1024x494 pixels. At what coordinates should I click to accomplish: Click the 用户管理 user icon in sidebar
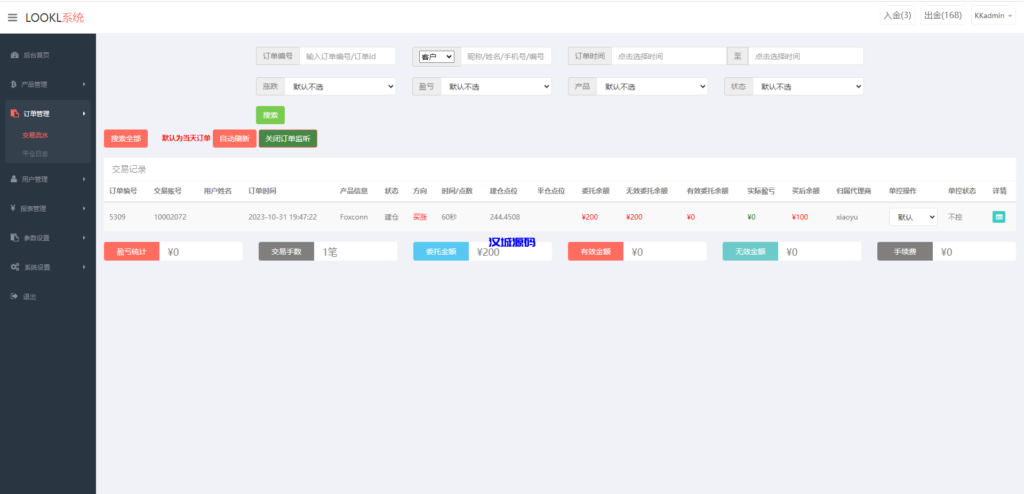coord(13,179)
